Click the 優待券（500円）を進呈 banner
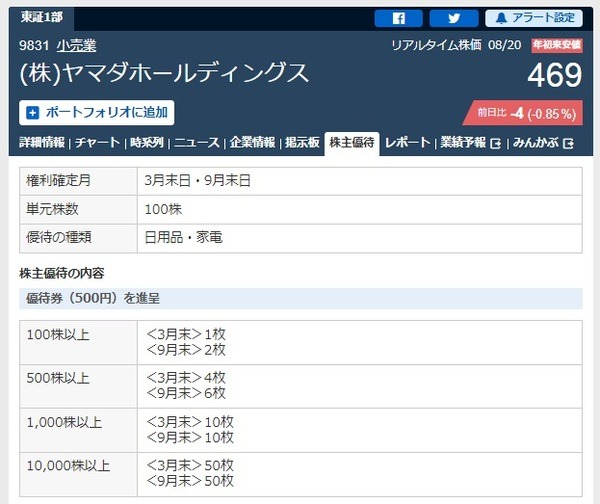 pos(301,298)
